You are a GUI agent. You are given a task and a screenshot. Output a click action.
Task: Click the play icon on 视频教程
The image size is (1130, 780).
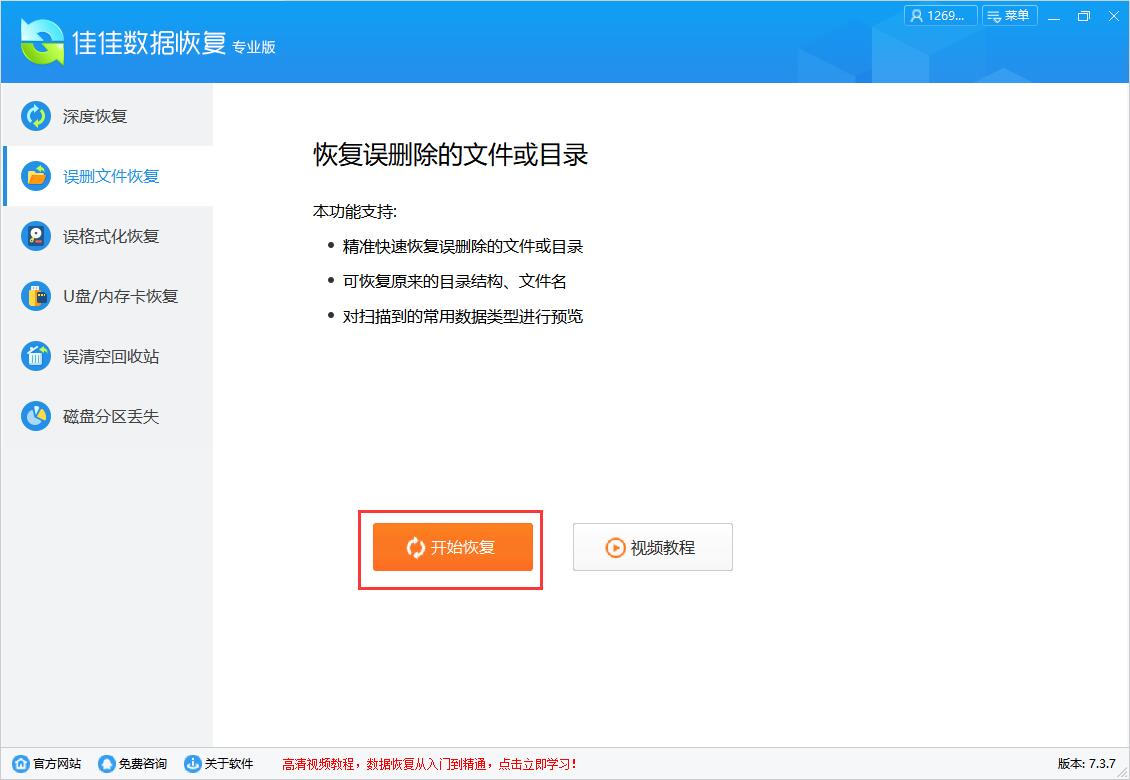click(615, 547)
